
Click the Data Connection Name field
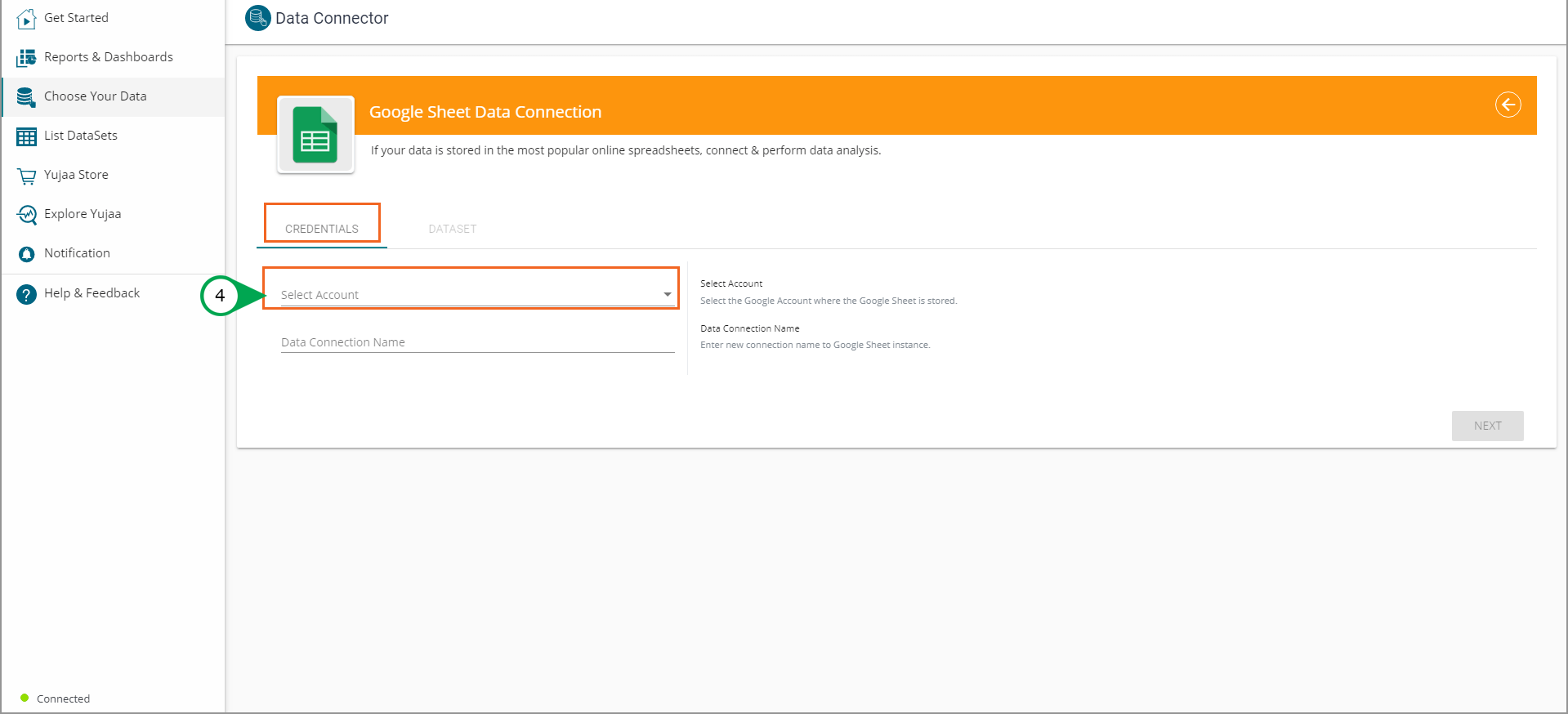click(x=477, y=342)
